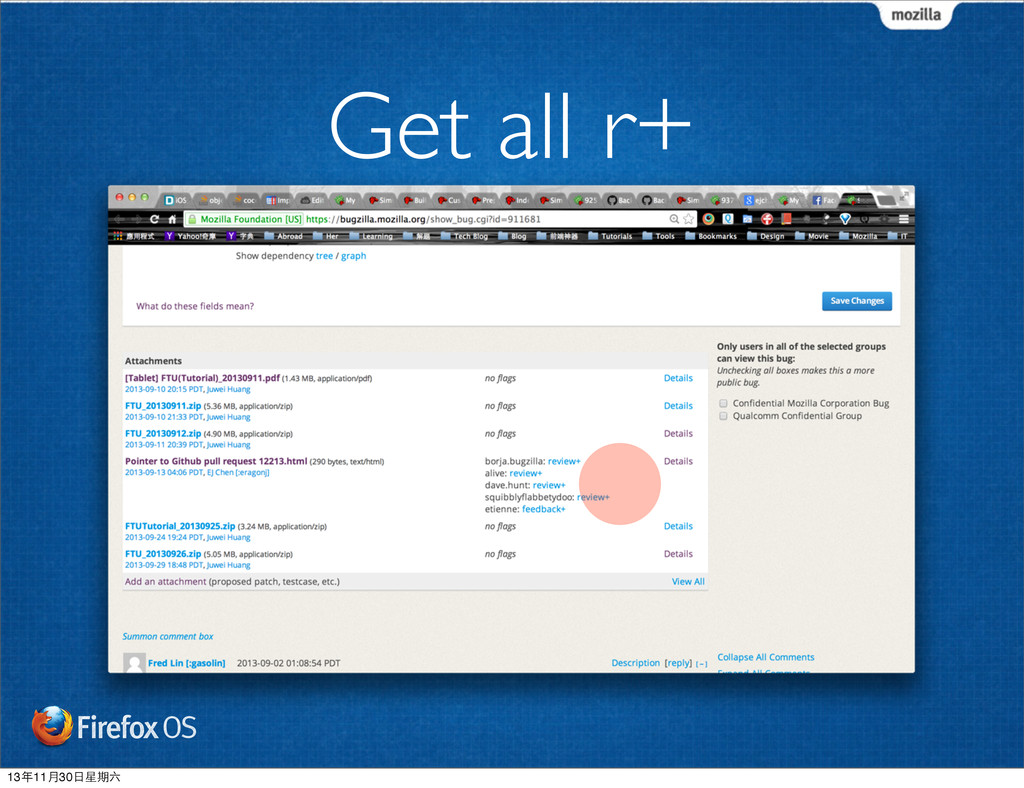Viewport: 1024px width, 788px height.
Task: Switch to the iOS browser tab
Action: click(x=176, y=200)
